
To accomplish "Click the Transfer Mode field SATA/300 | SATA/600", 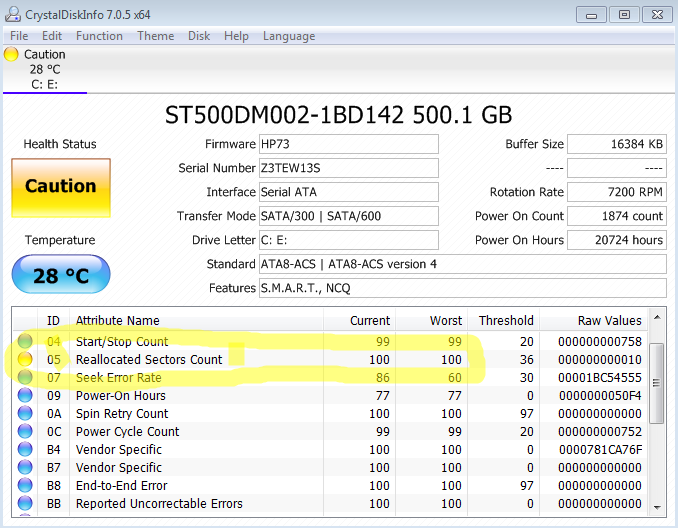I will [349, 216].
